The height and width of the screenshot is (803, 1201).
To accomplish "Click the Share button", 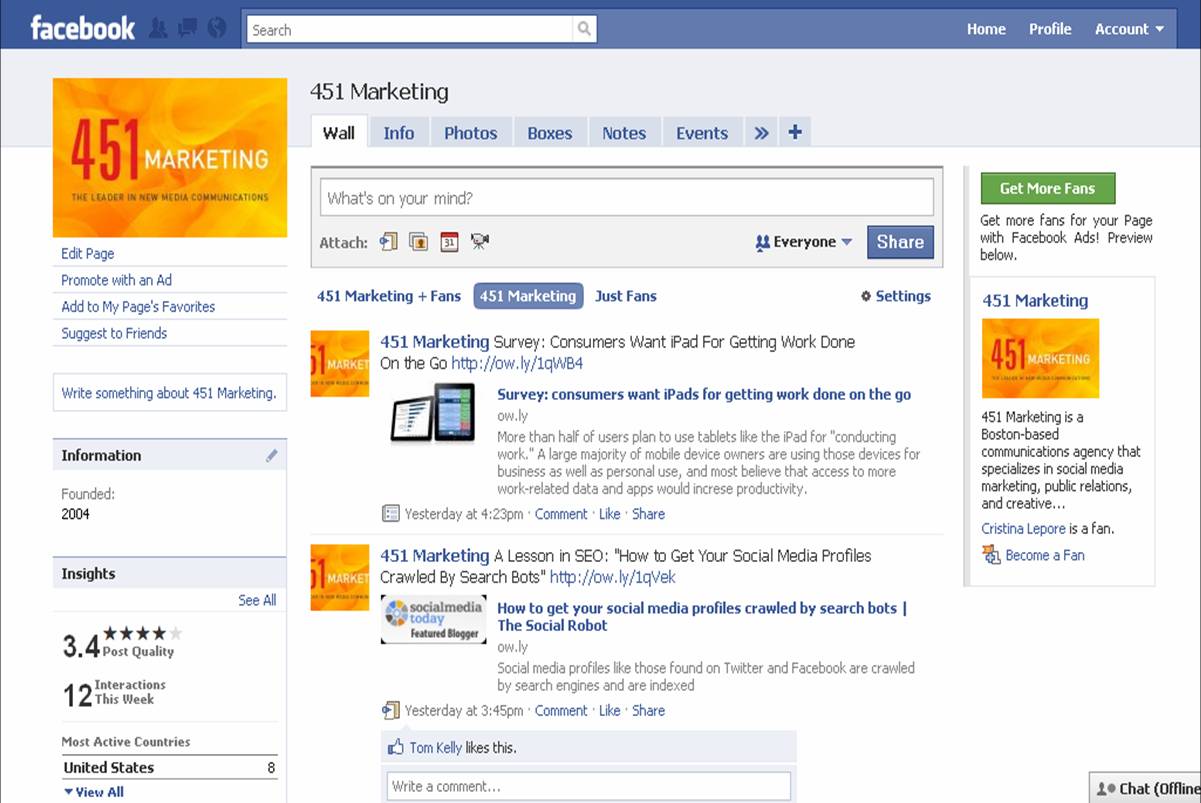I will click(x=899, y=241).
